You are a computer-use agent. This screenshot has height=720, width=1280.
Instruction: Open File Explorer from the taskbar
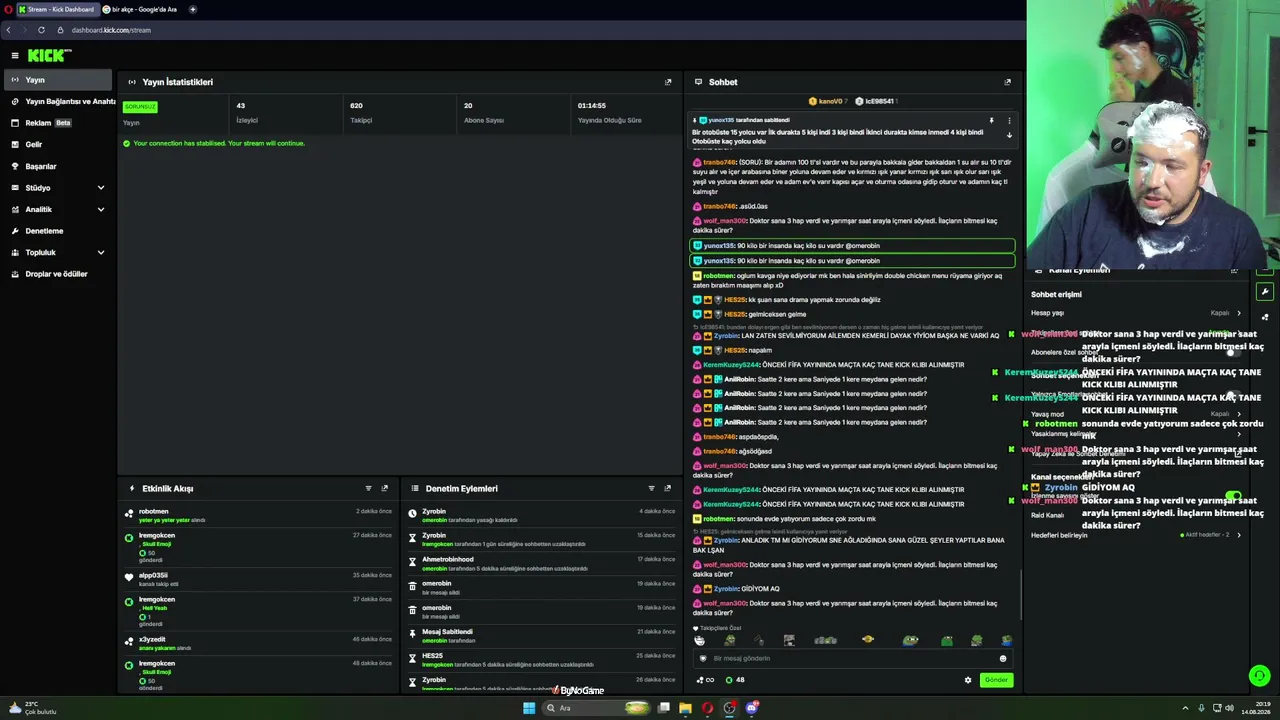(x=685, y=708)
